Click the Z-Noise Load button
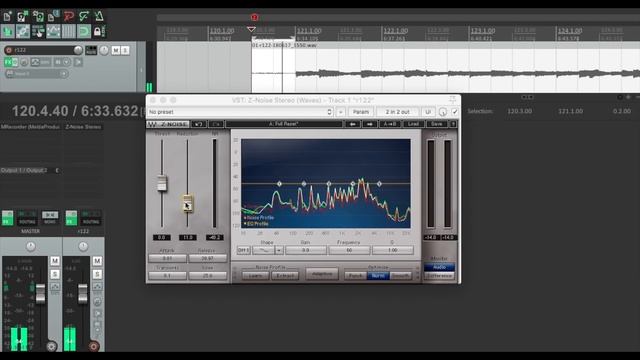640x360 pixels. click(x=413, y=124)
